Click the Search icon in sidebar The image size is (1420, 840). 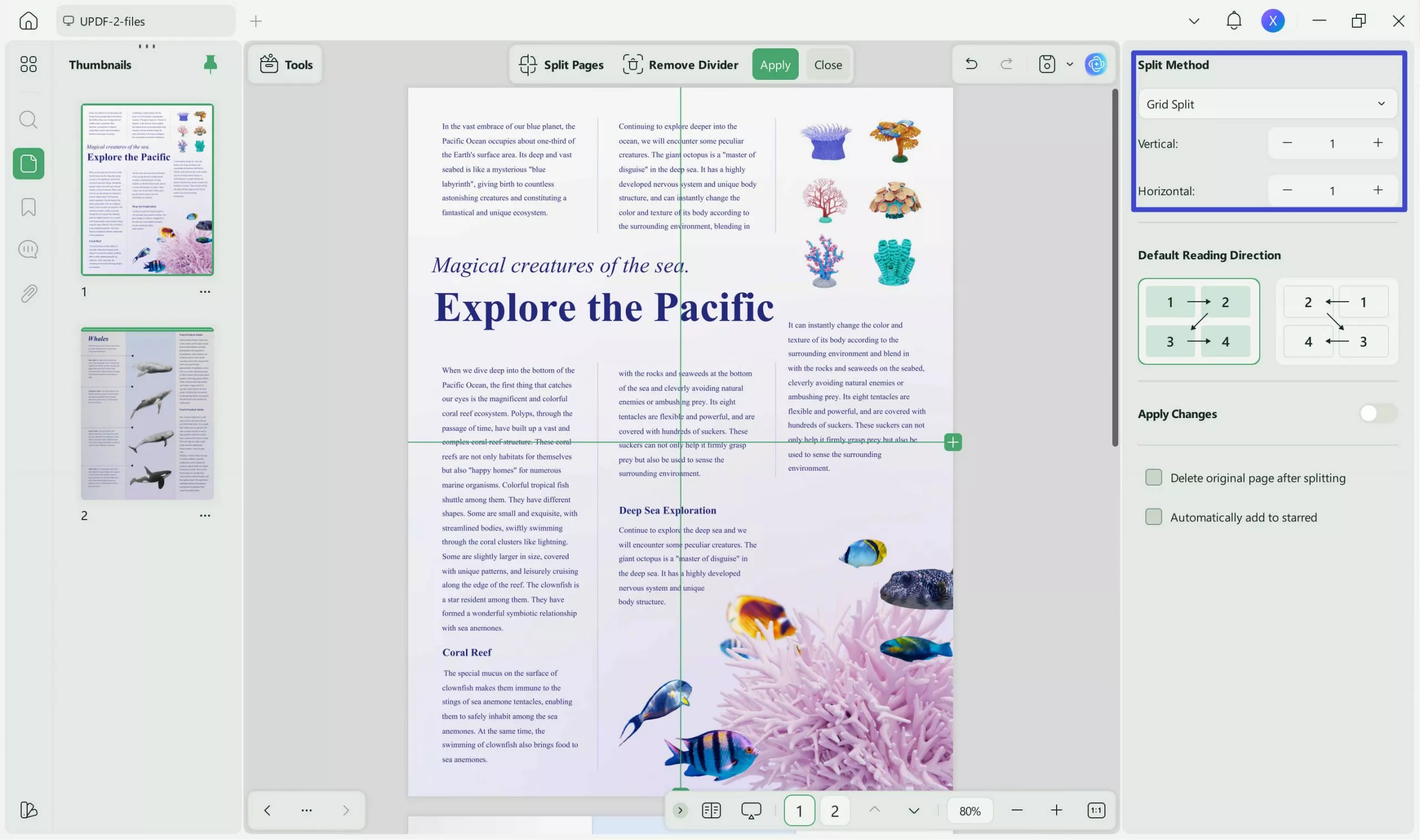click(28, 119)
